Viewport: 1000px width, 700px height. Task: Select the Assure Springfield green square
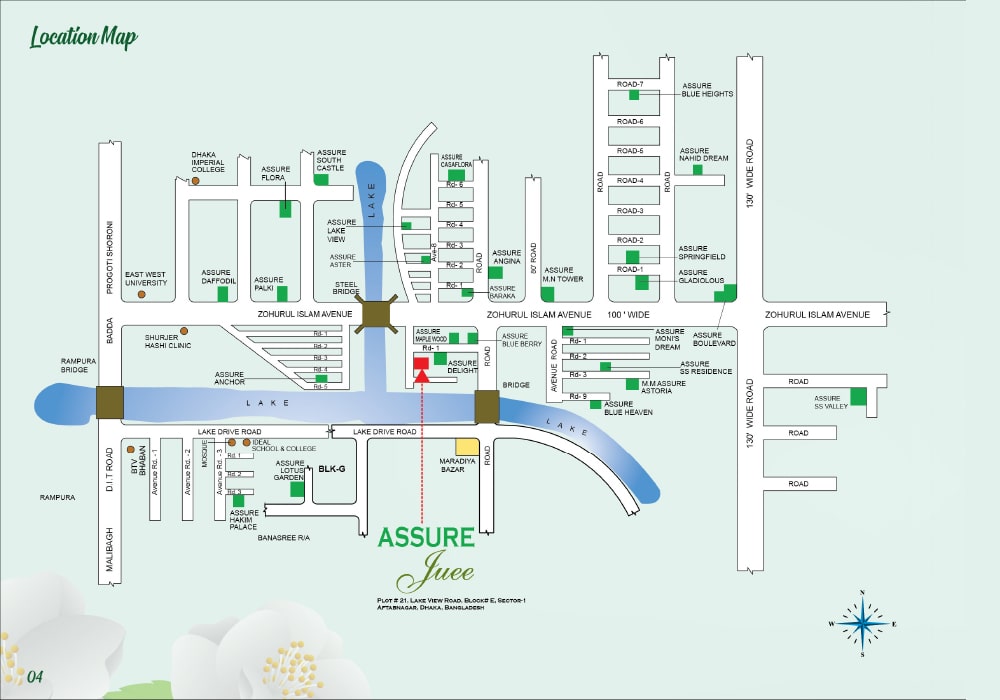coord(632,257)
